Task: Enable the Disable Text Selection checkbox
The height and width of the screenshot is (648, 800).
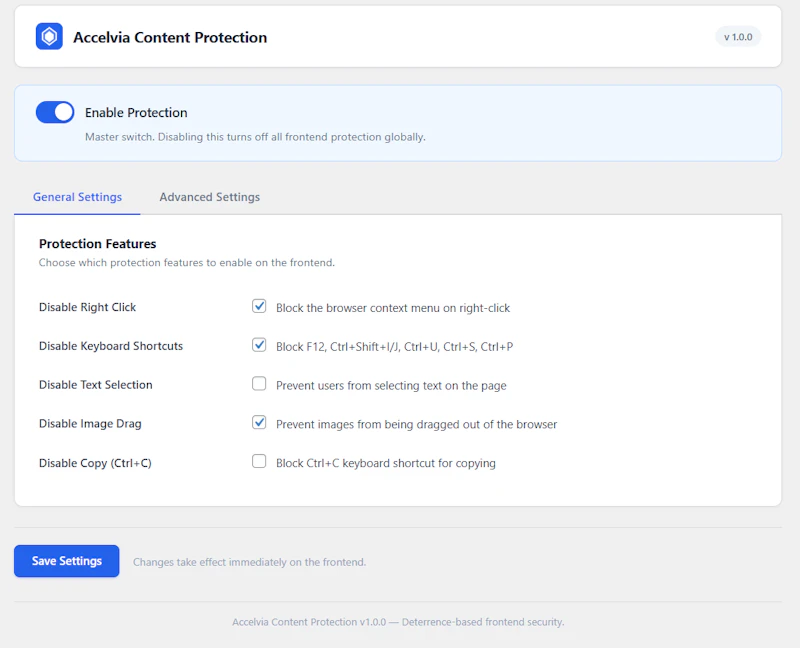Action: pyautogui.click(x=259, y=384)
